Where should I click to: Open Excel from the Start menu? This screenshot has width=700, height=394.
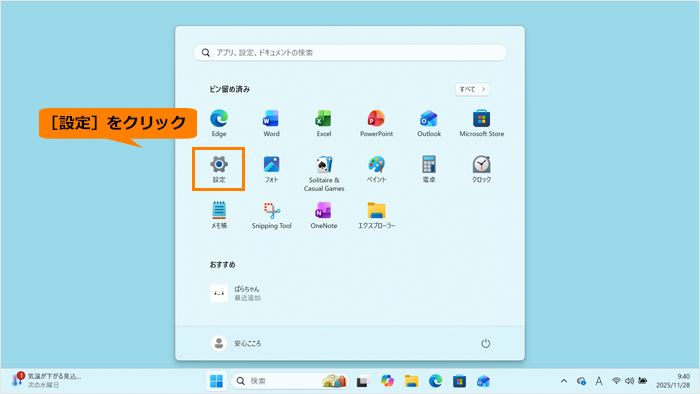(324, 123)
